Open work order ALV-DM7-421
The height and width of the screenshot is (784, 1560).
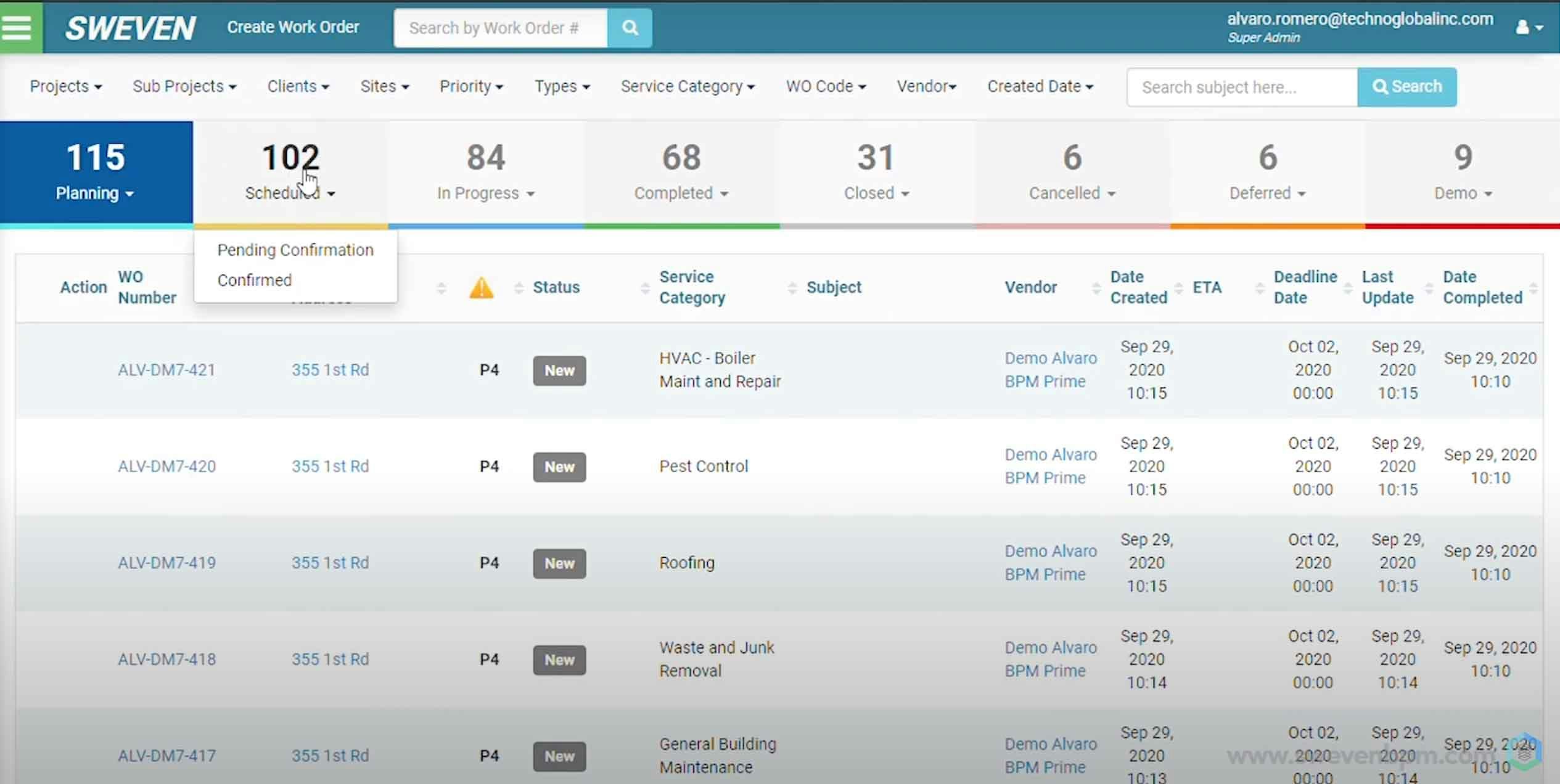[166, 369]
